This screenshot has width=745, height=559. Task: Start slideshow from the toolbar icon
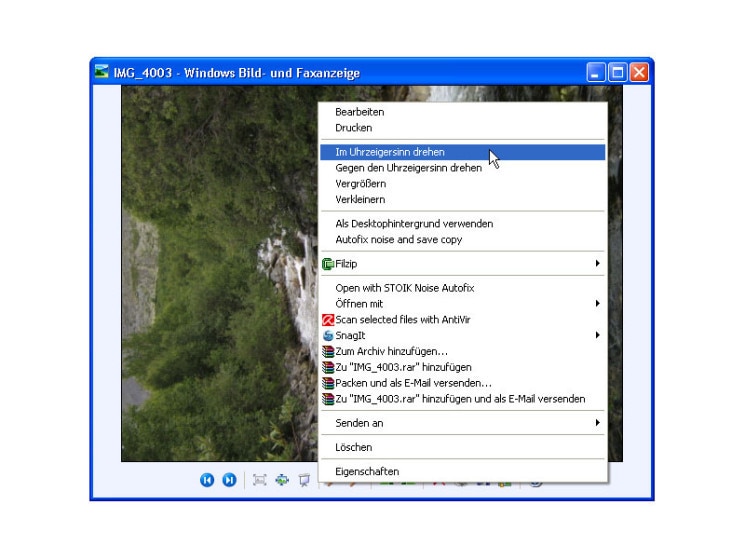(x=304, y=480)
